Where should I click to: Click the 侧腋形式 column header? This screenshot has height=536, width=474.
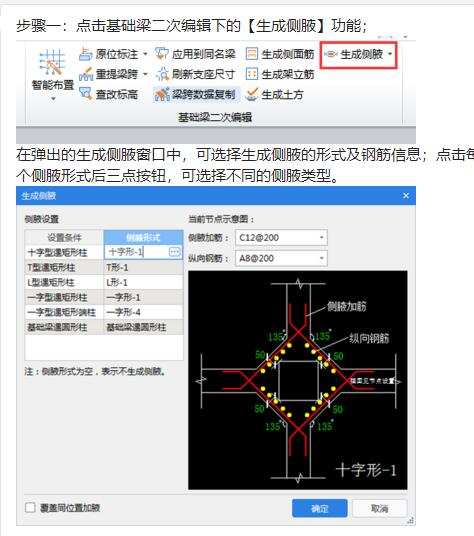(143, 237)
